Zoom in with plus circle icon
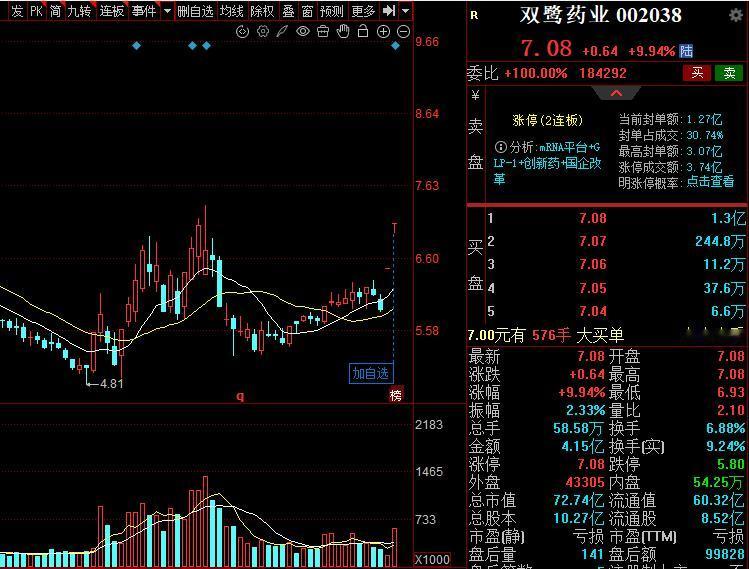This screenshot has width=749, height=569. coord(383,32)
